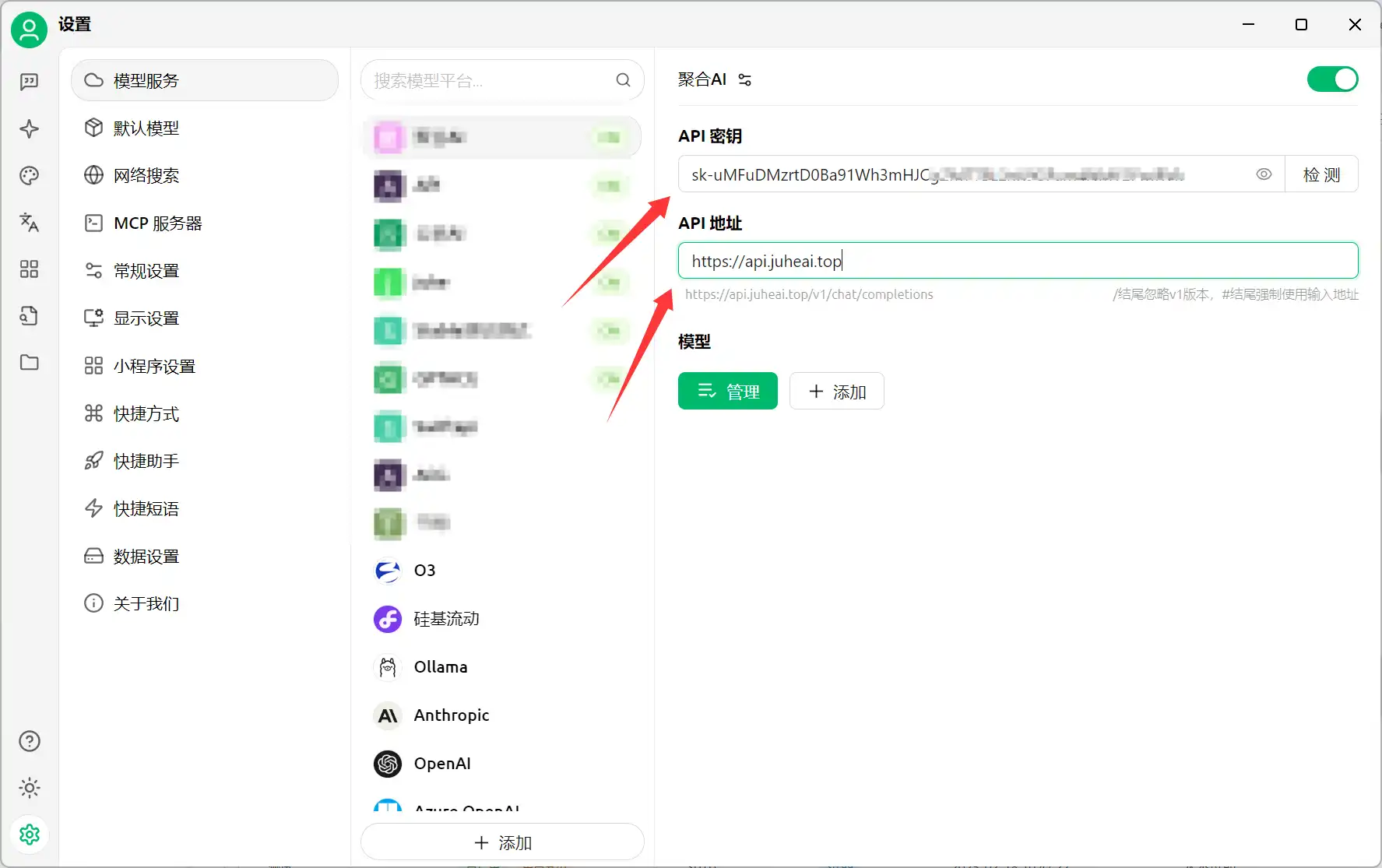This screenshot has width=1382, height=868.
Task: Minimize the settings window
Action: click(x=1249, y=24)
